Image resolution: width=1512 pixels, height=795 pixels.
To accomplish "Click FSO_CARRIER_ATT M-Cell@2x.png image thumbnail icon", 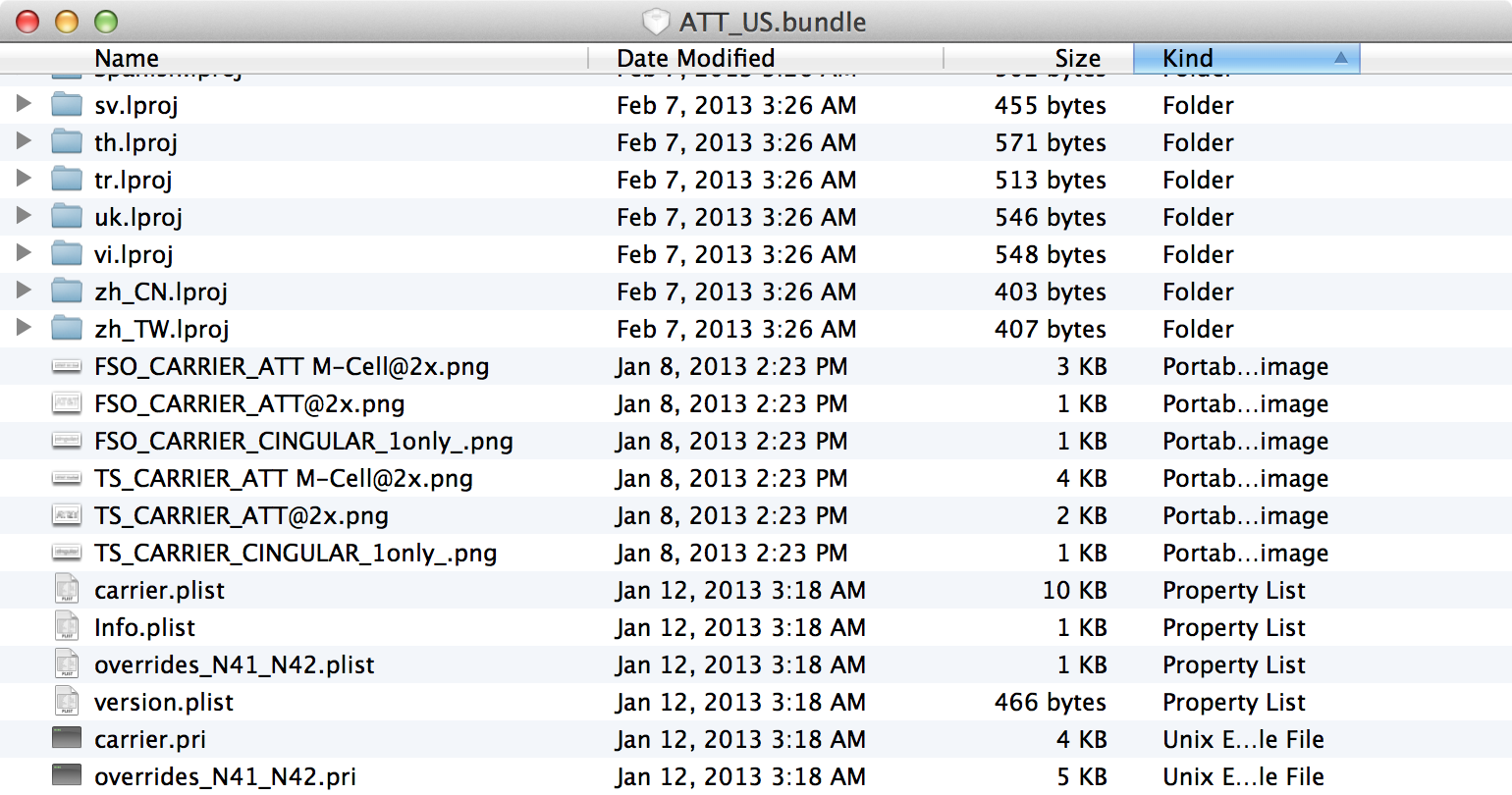I will click(67, 366).
